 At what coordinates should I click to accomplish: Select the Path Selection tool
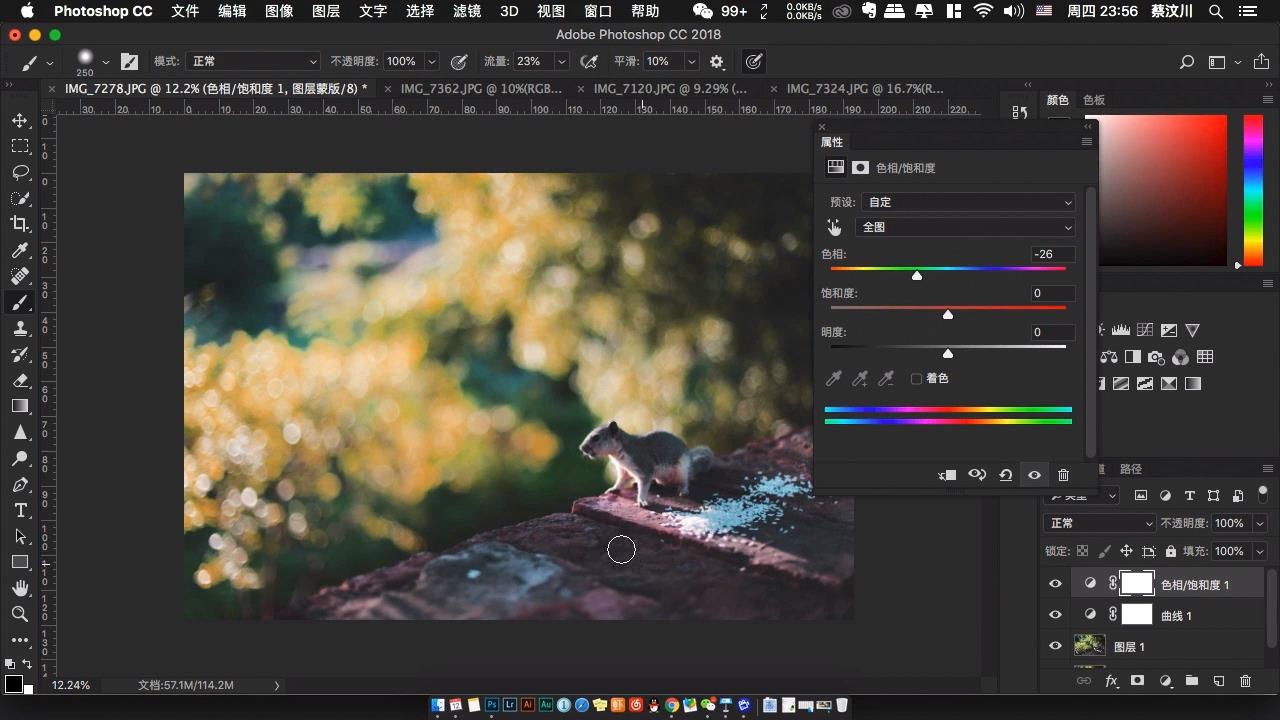point(20,536)
